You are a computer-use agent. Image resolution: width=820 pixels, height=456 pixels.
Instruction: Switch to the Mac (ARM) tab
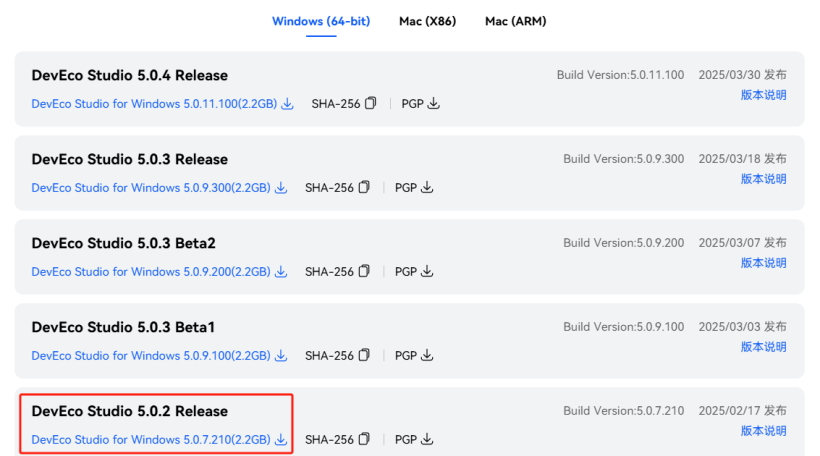click(x=516, y=21)
